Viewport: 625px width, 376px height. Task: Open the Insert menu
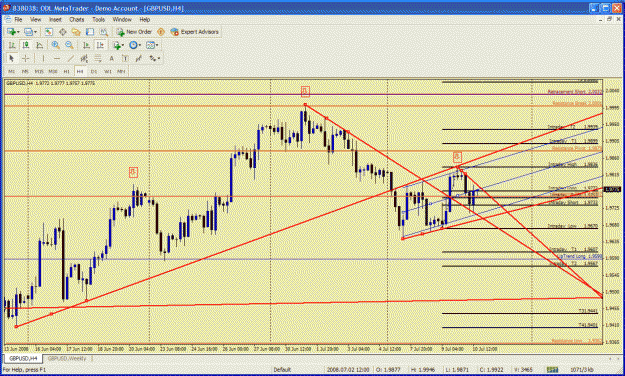click(x=55, y=19)
